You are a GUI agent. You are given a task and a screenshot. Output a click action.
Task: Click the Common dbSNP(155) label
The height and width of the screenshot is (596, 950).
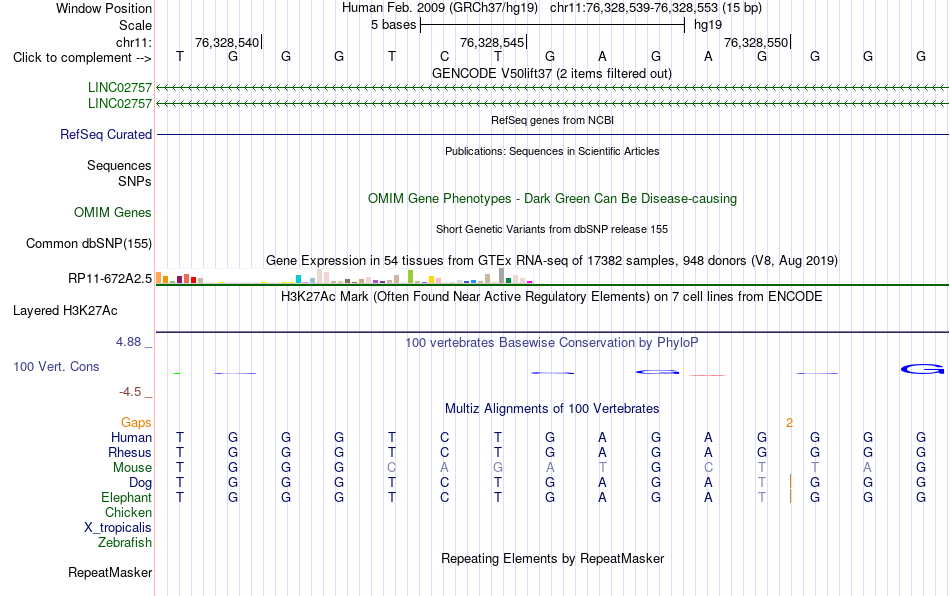89,243
